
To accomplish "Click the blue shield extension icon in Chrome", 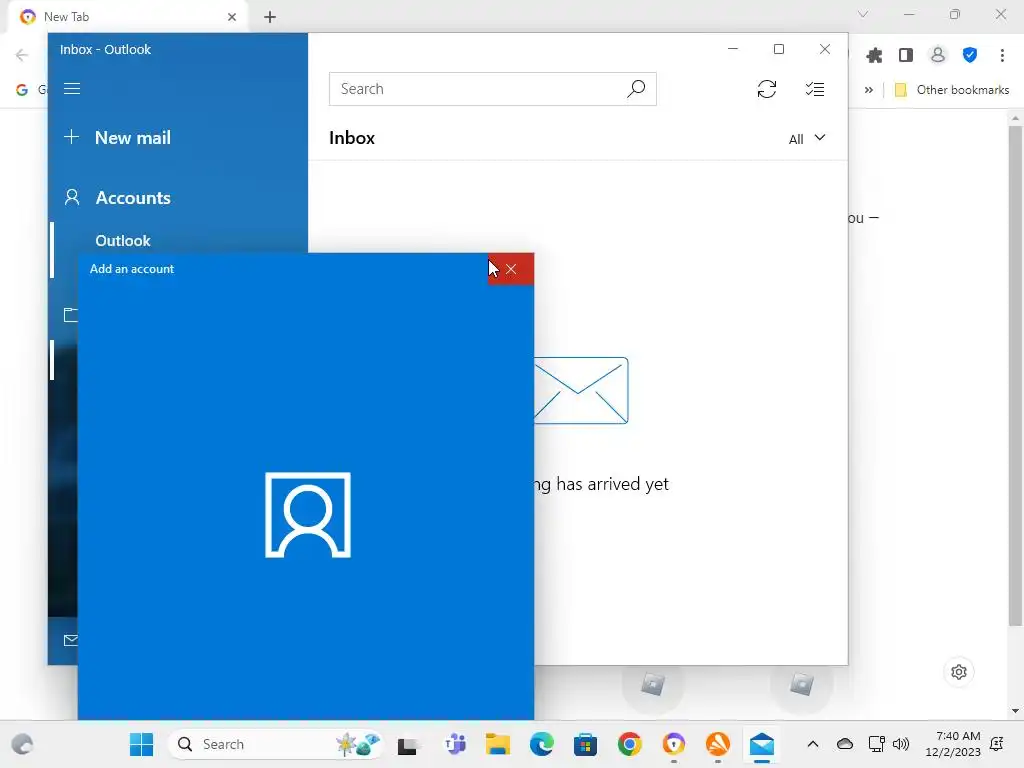I will [x=970, y=56].
